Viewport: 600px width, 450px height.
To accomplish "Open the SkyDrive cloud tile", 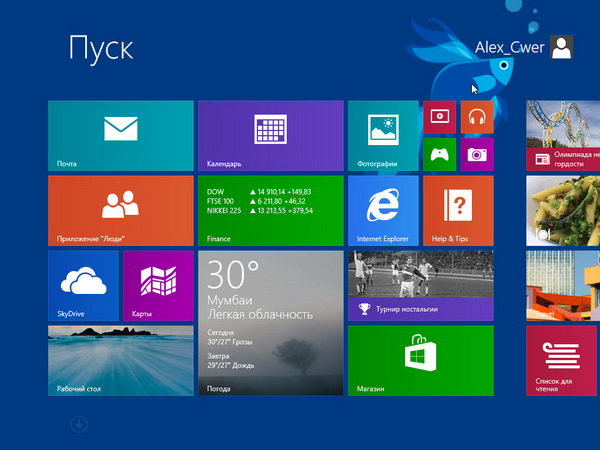I will pos(83,285).
